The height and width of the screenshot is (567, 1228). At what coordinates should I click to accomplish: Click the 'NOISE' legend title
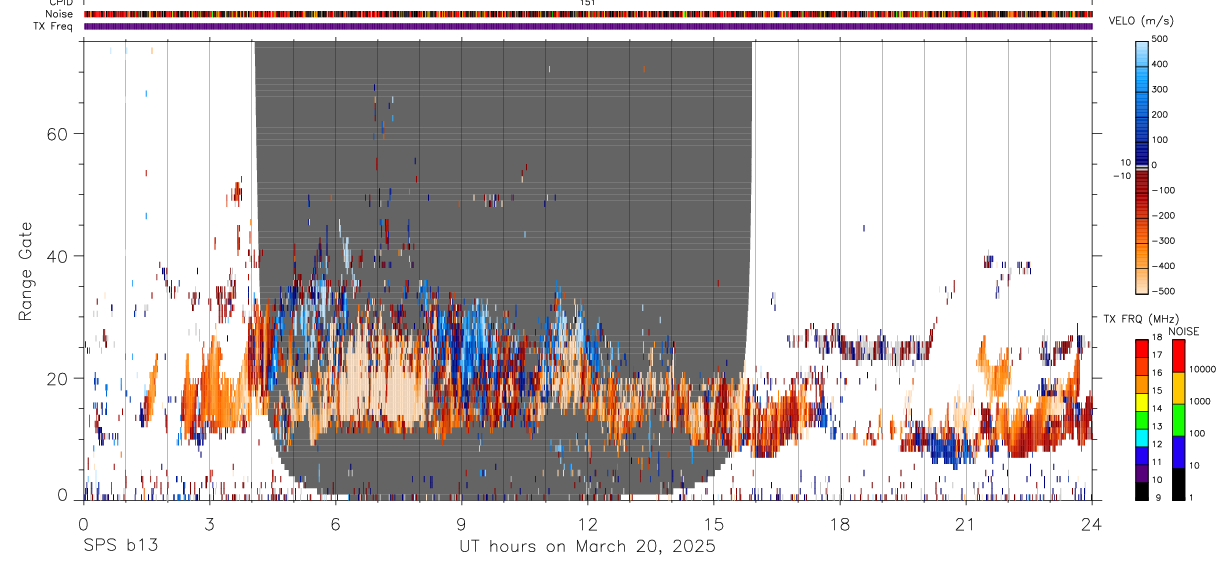(x=1183, y=331)
